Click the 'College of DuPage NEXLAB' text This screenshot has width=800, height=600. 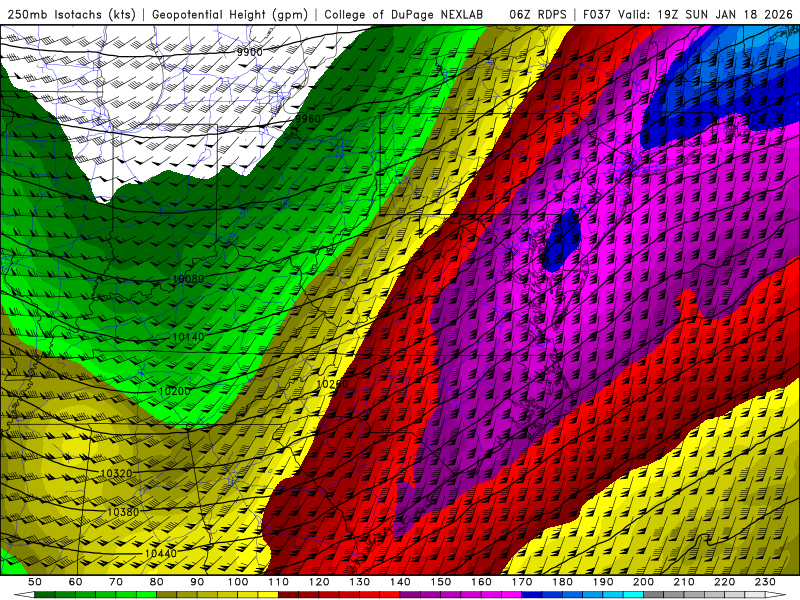click(x=403, y=14)
